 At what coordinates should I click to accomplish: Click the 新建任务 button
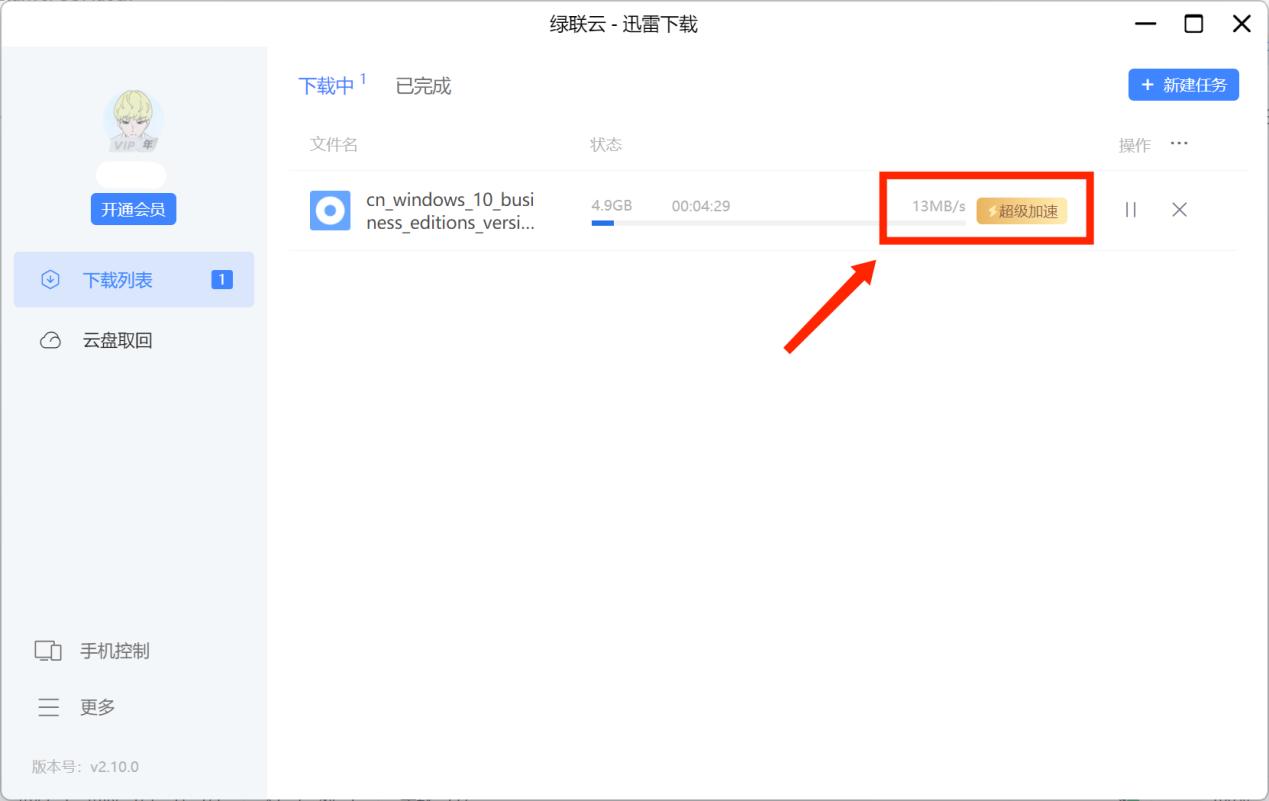pyautogui.click(x=1183, y=84)
